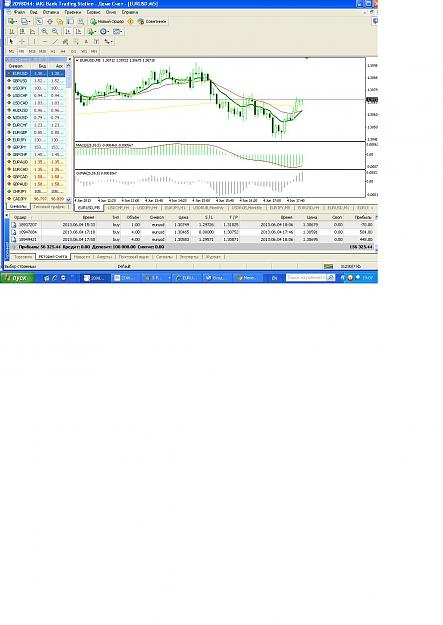Open the Журнал terminal tab

pyautogui.click(x=213, y=257)
